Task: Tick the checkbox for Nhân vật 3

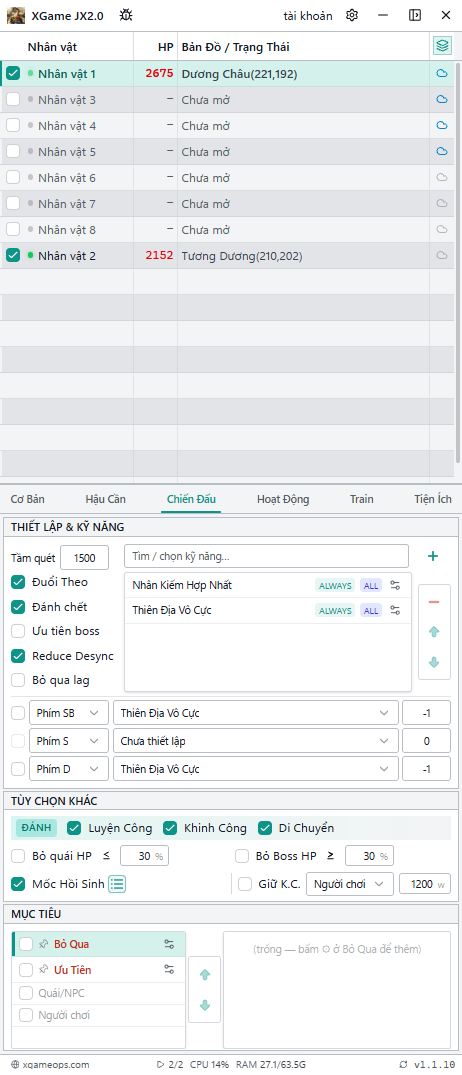Action: click(13, 99)
